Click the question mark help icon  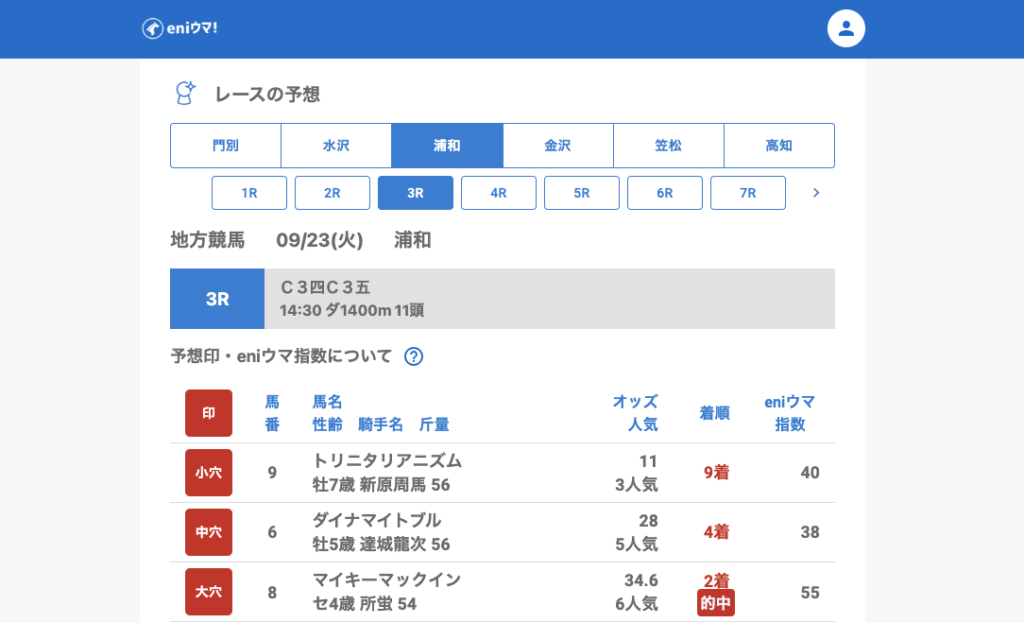coord(413,356)
